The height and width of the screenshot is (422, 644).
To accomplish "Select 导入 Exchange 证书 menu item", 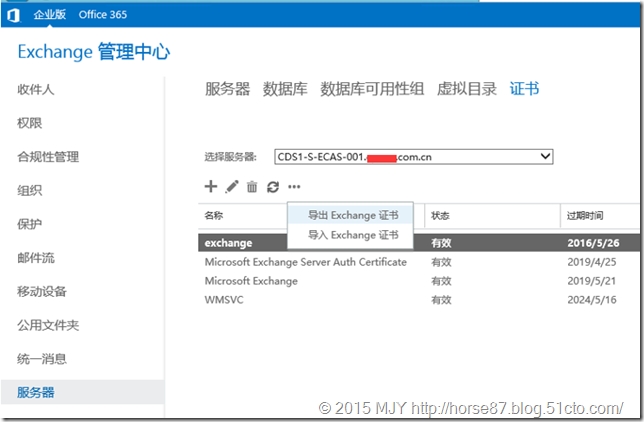I will 353,235.
